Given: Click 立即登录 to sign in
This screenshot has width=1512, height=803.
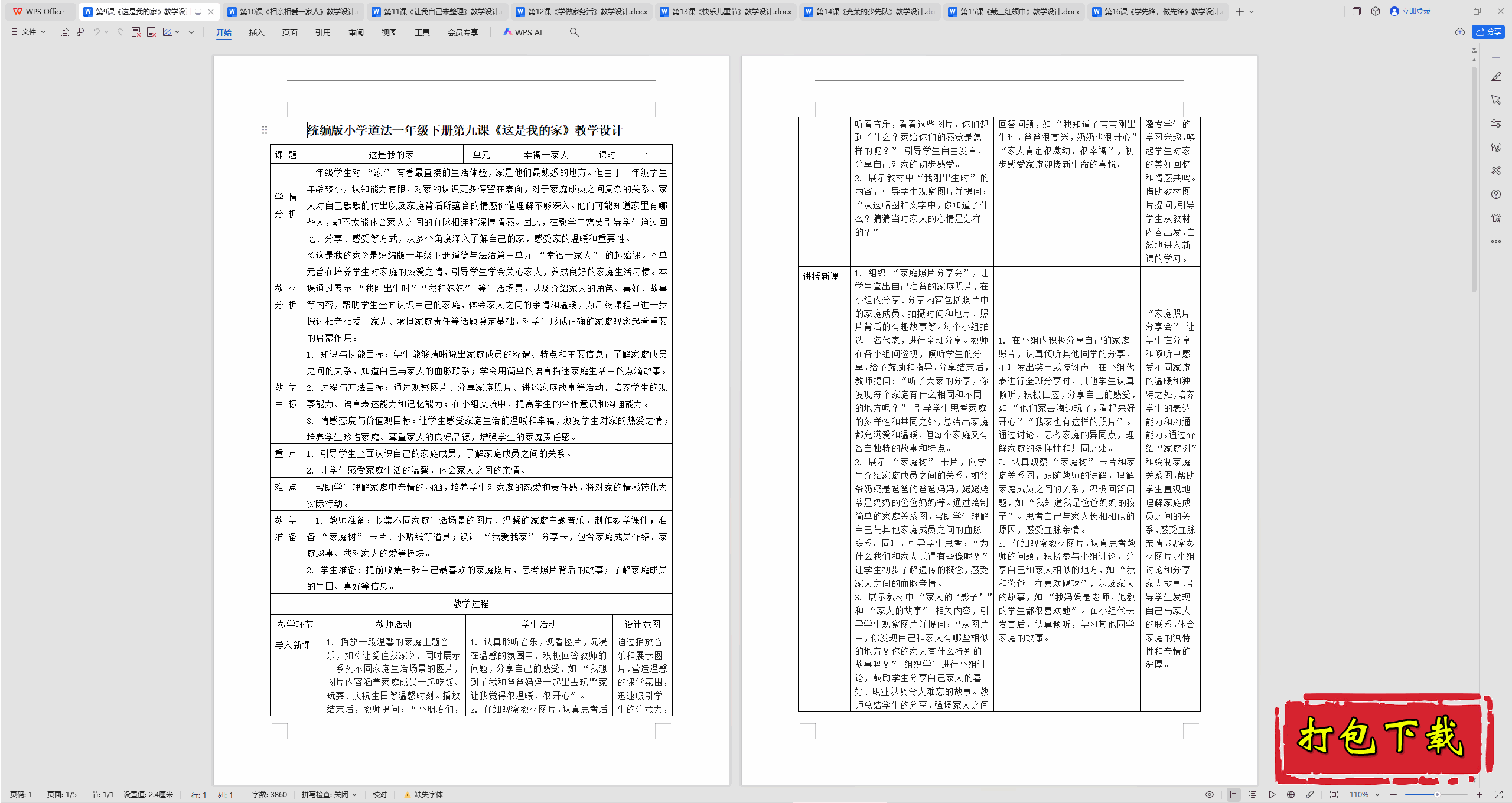Looking at the screenshot, I should tap(1410, 11).
